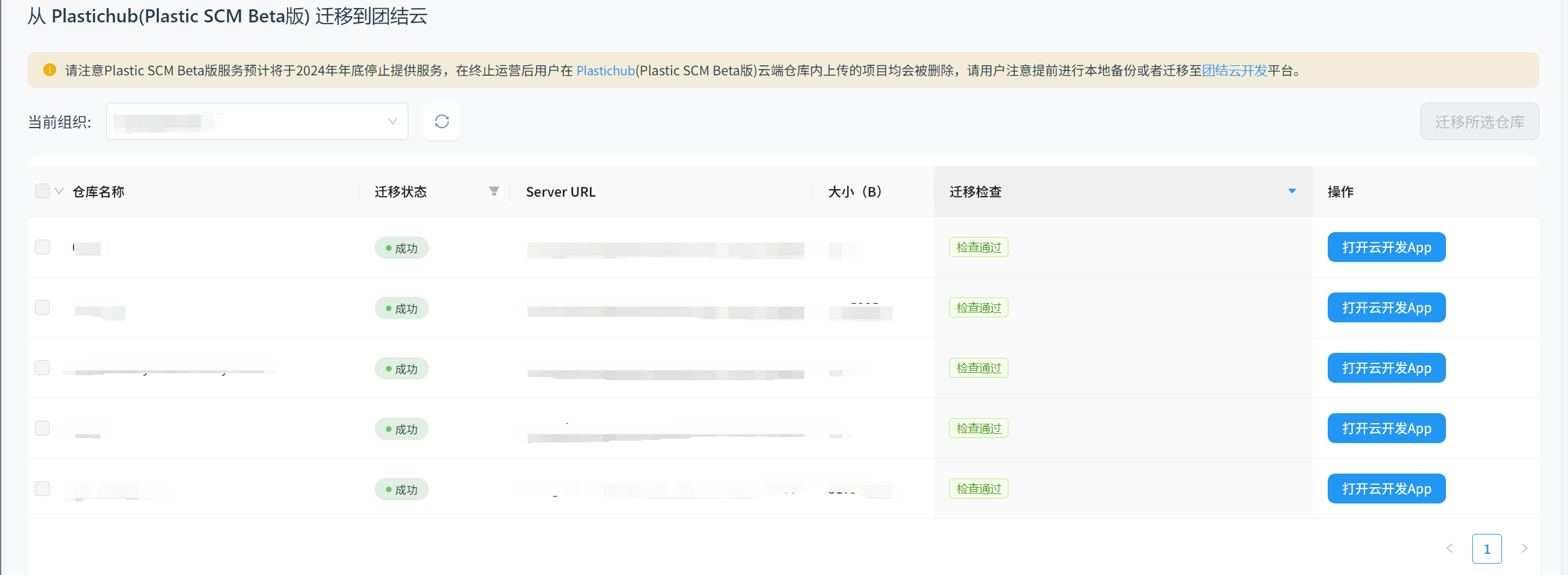This screenshot has width=1568, height=575.
Task: Click the 大小（B）column header
Action: click(855, 192)
